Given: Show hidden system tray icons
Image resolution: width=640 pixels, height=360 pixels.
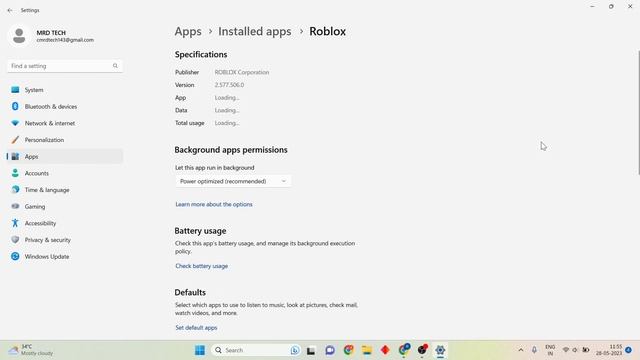Looking at the screenshot, I should (x=521, y=350).
